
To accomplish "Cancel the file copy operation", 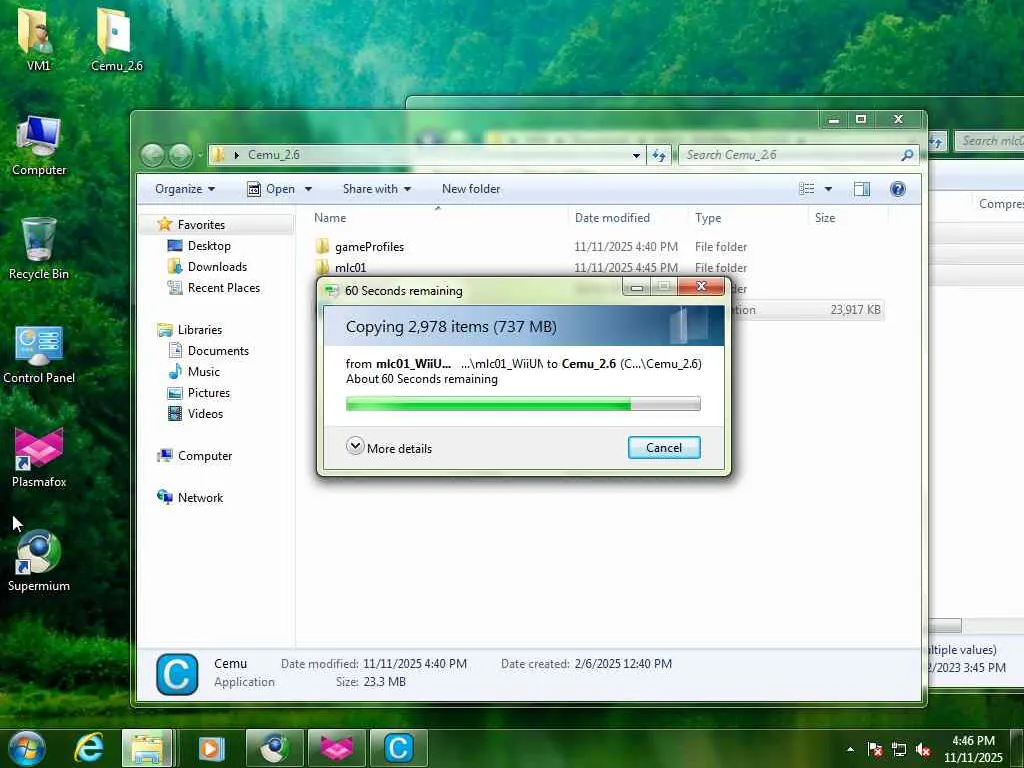I will pos(664,447).
